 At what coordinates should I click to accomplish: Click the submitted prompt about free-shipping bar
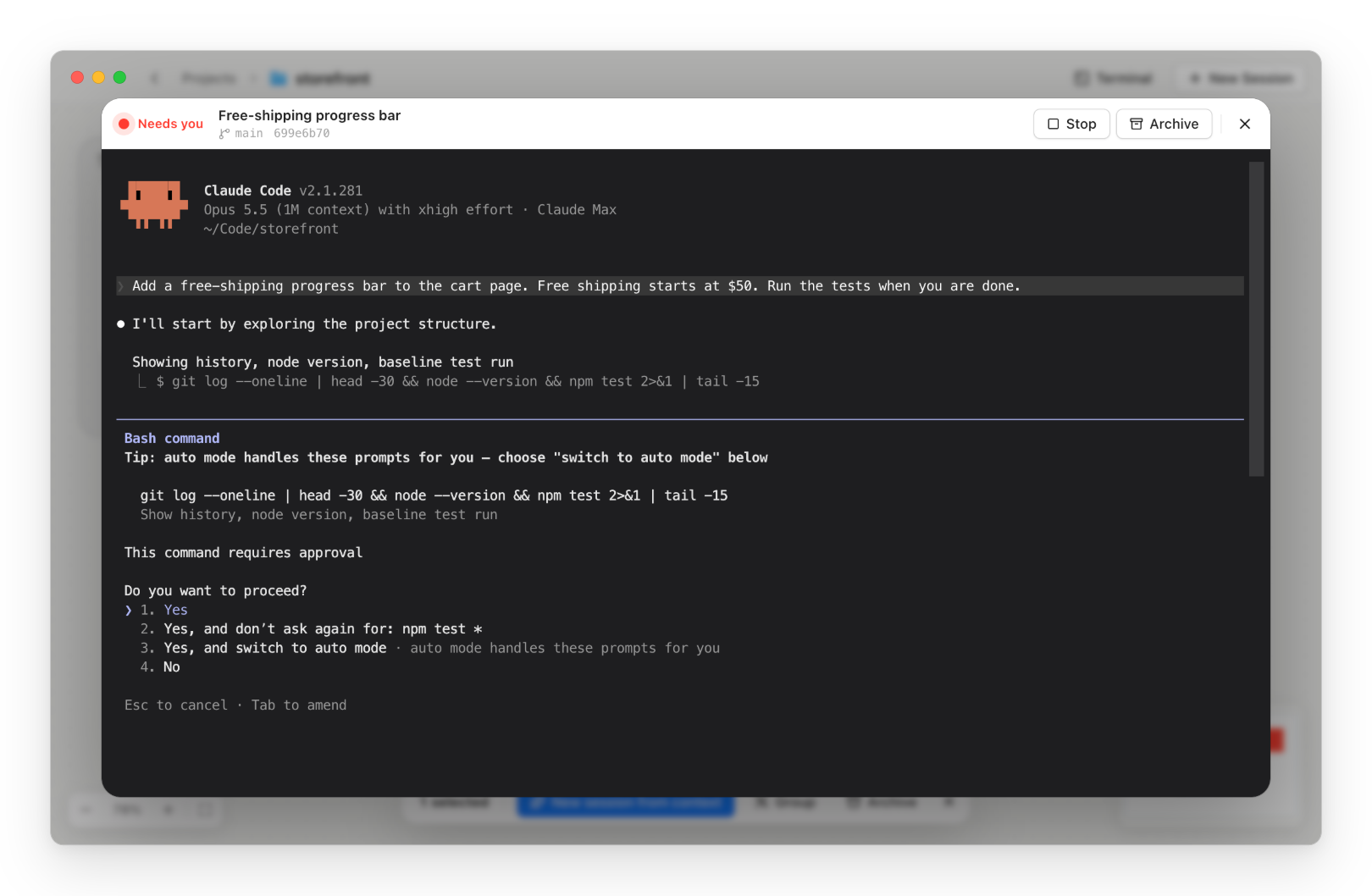click(680, 286)
